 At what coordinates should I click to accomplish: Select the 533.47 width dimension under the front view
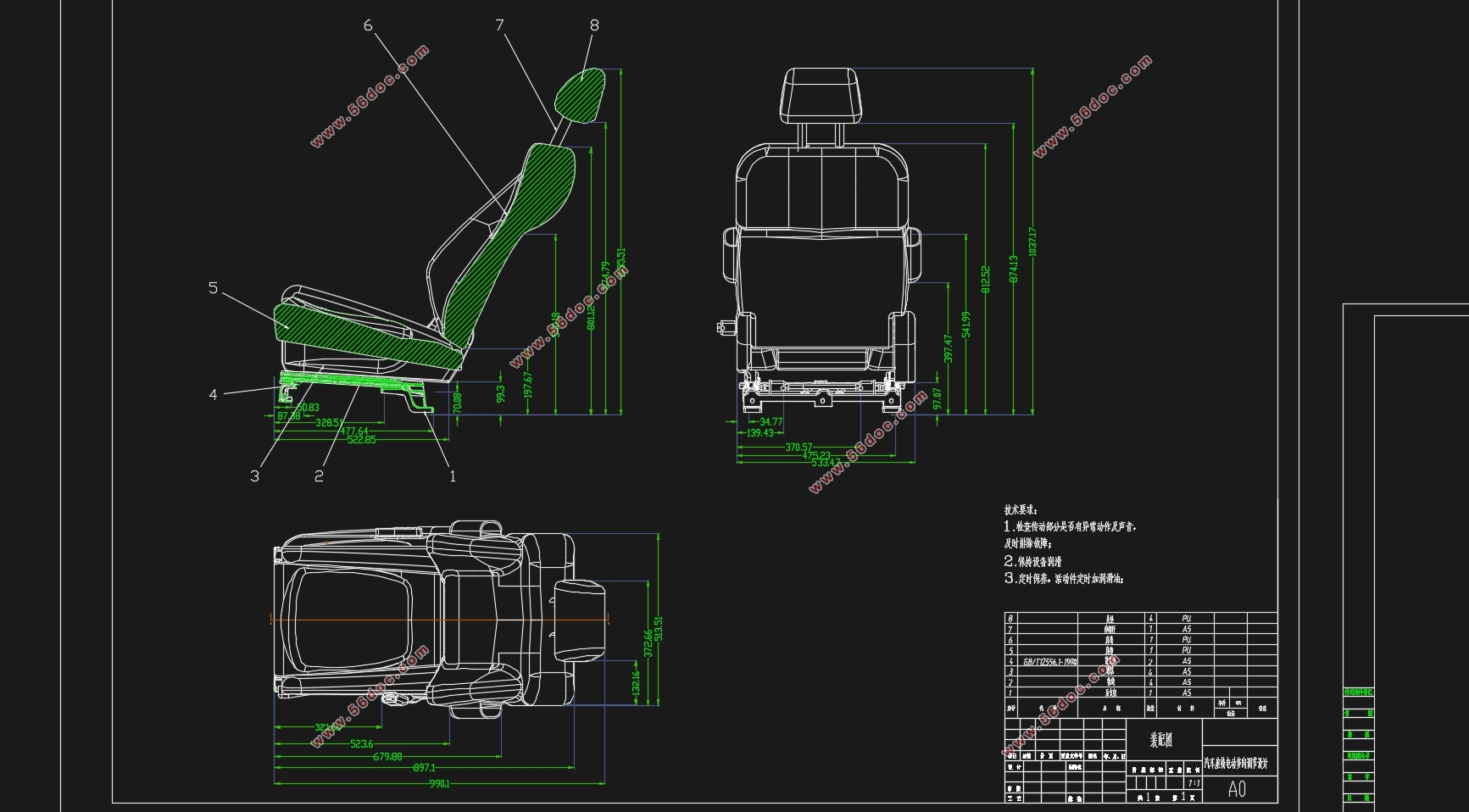[x=826, y=463]
